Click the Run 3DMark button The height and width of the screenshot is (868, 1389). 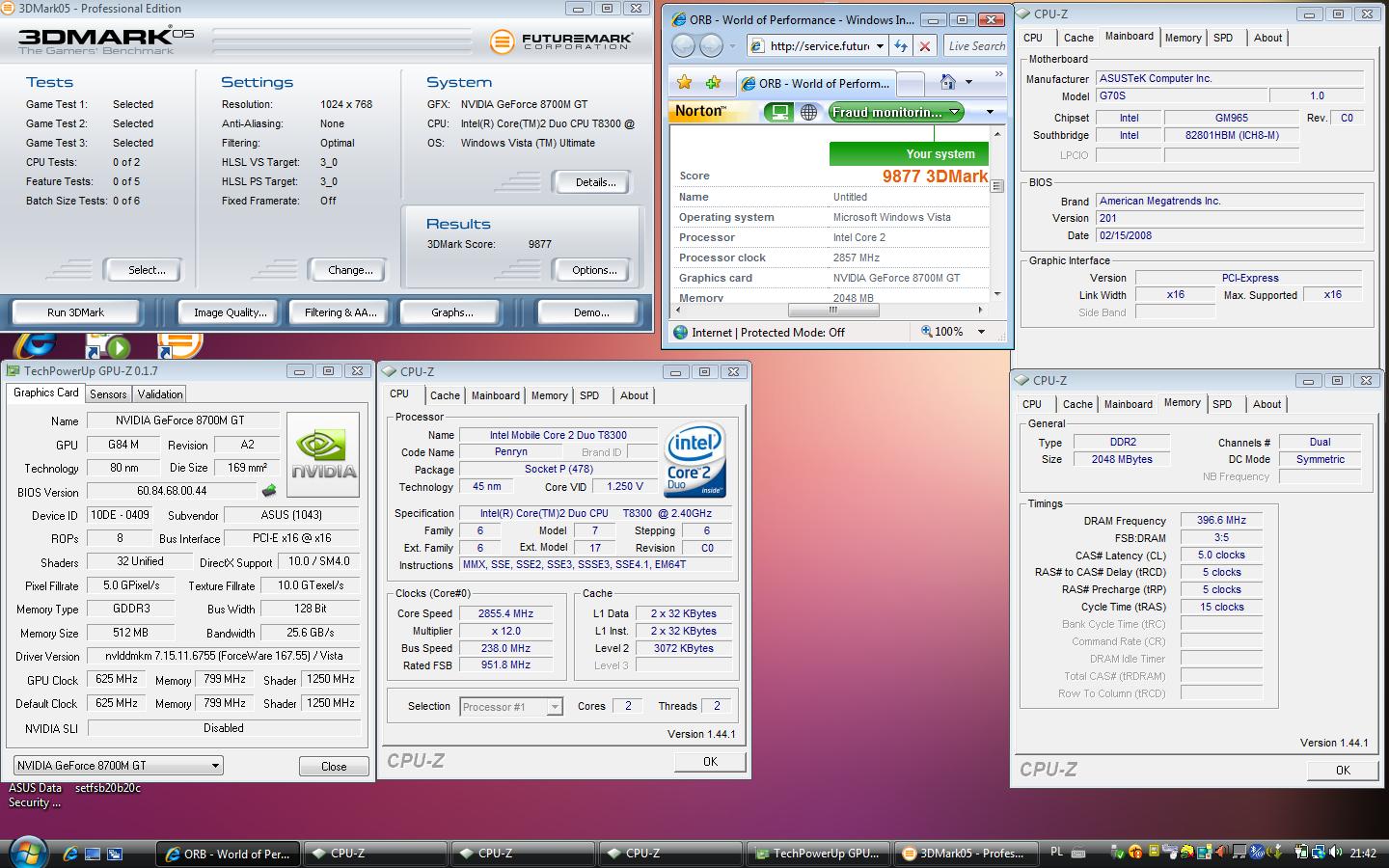pos(75,312)
